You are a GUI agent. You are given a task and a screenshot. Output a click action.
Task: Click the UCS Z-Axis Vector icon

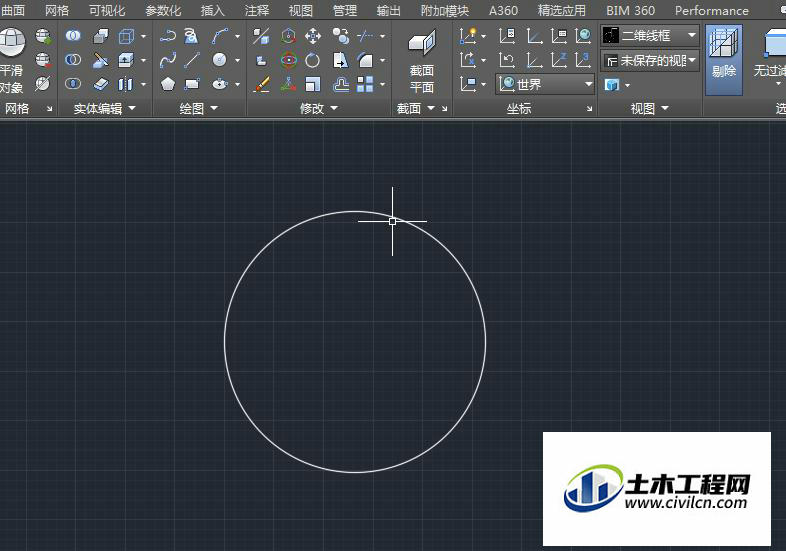coord(558,60)
